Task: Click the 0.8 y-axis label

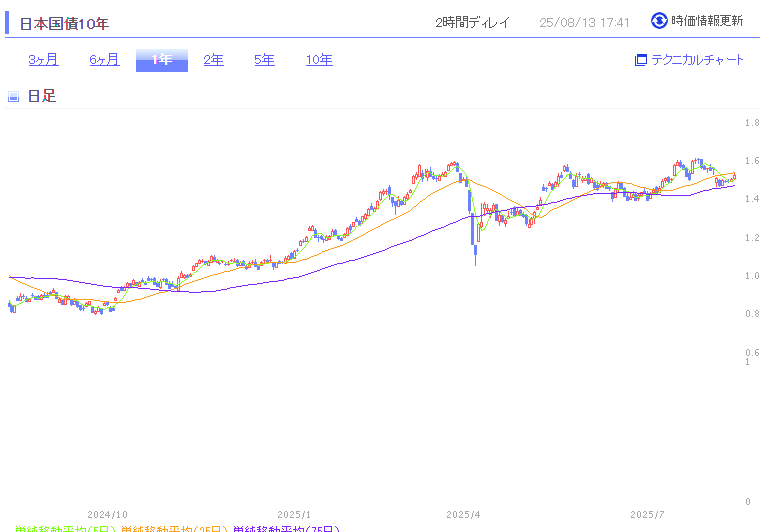Action: click(x=752, y=314)
